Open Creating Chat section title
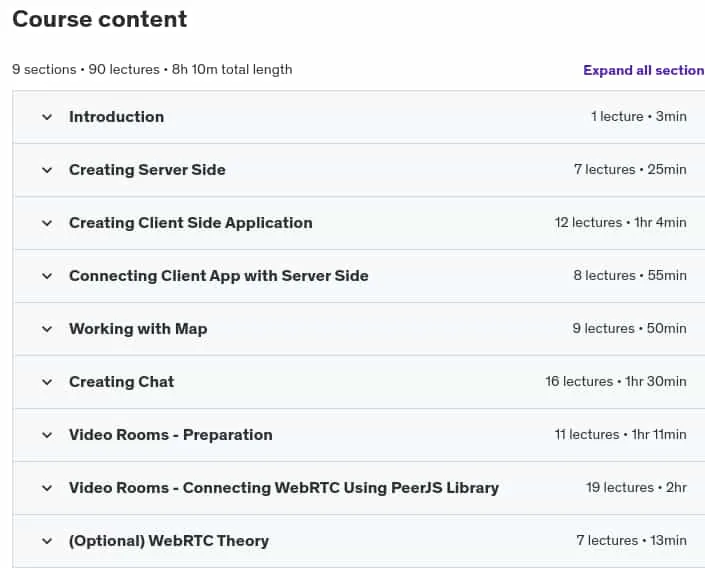The width and height of the screenshot is (705, 568). point(121,382)
